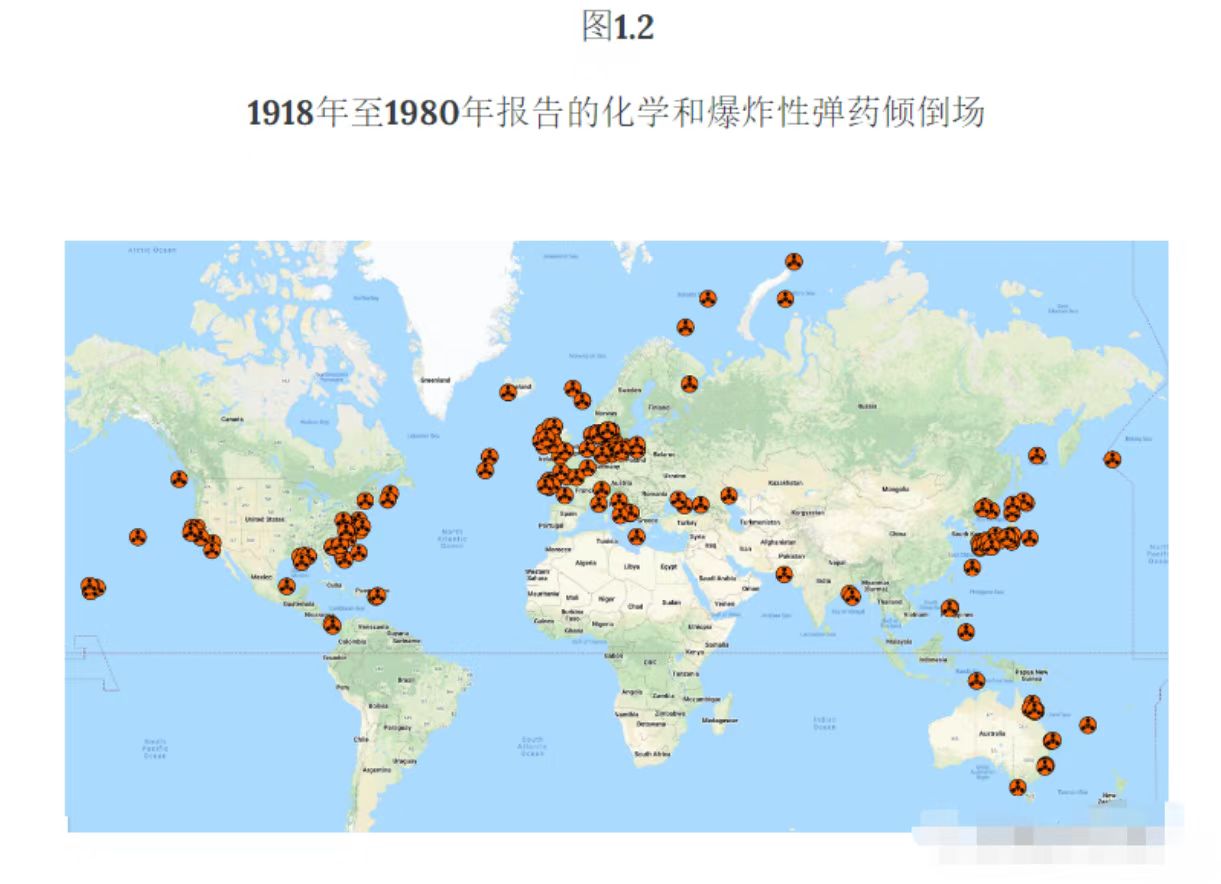
Task: Click the Bay of Bengal marker east of India
Action: click(x=850, y=595)
